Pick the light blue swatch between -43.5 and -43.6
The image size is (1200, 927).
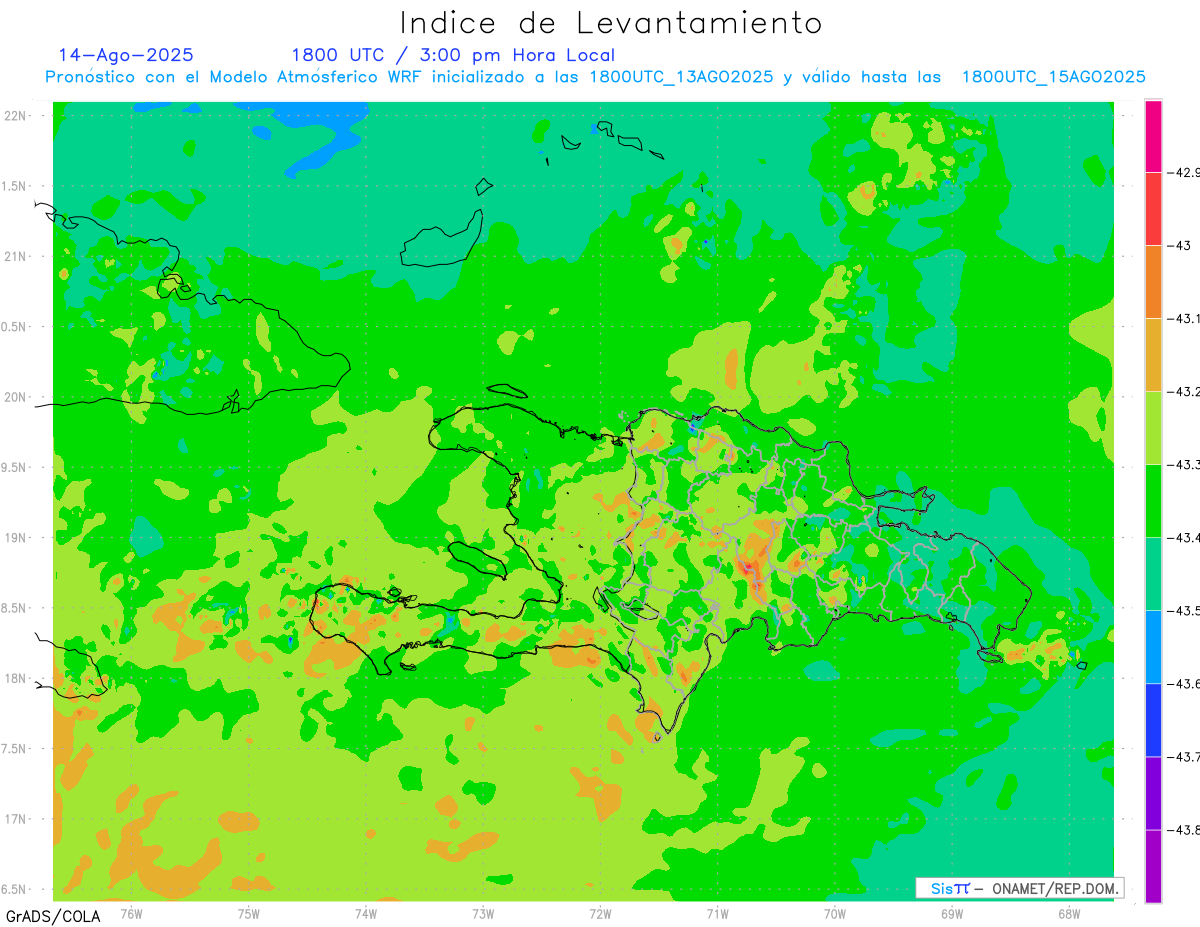click(x=1153, y=647)
